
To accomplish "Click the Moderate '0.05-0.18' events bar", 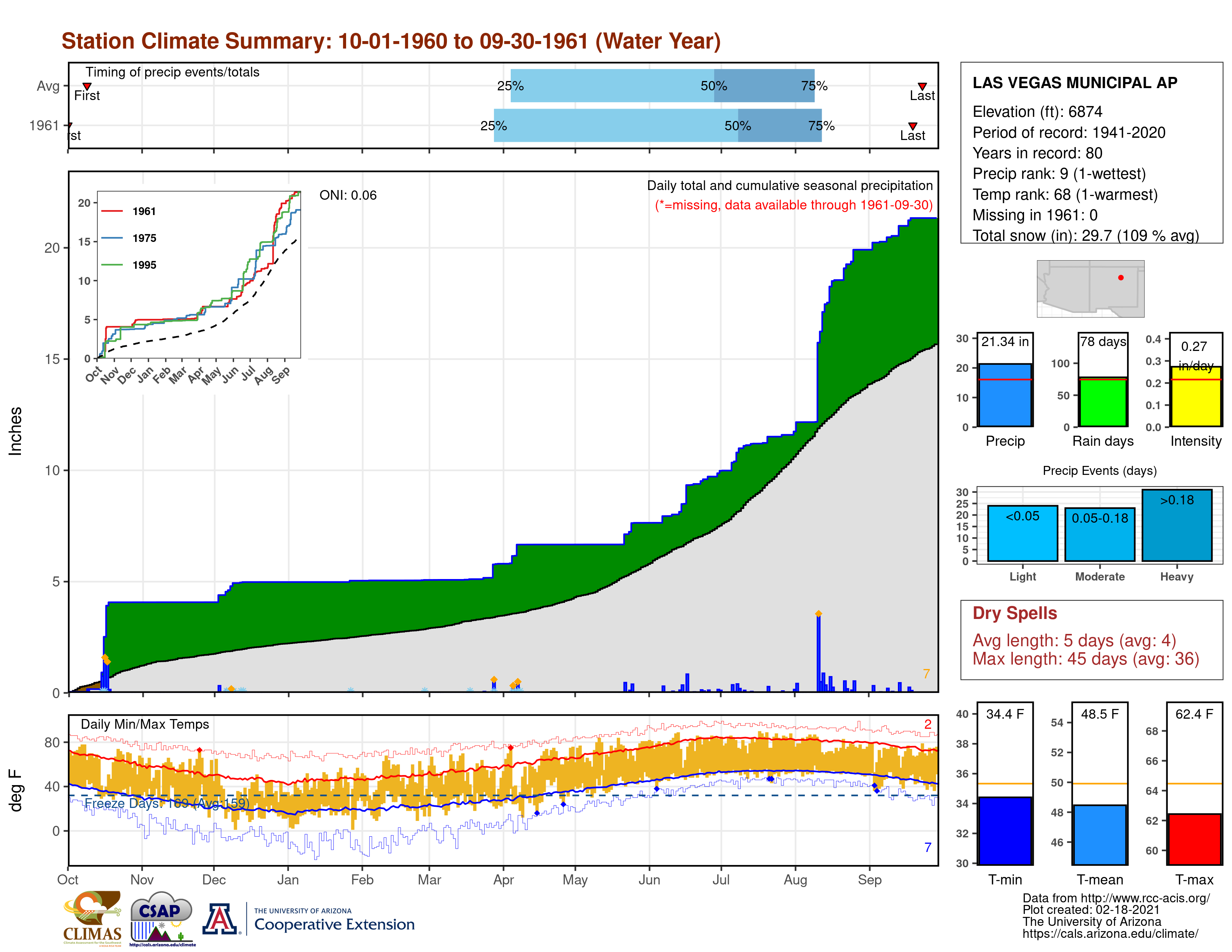I will (x=1100, y=534).
